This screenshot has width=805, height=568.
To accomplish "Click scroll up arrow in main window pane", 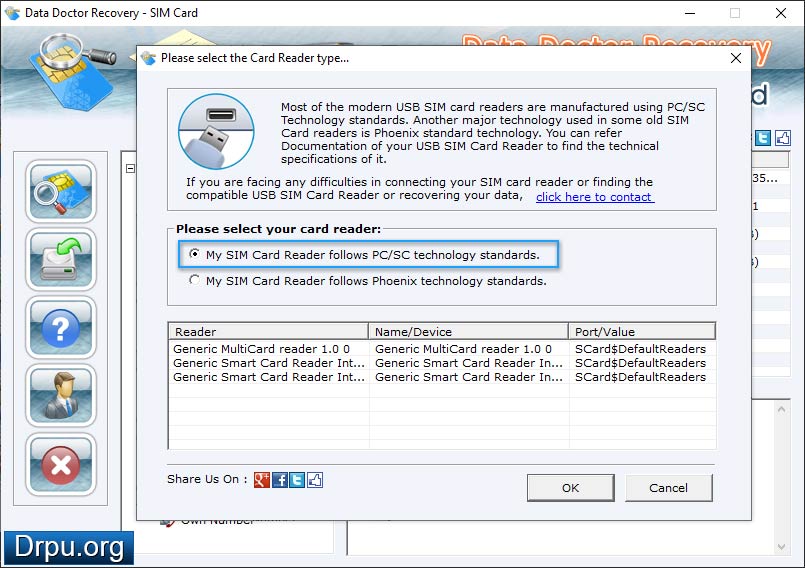I will (x=781, y=409).
